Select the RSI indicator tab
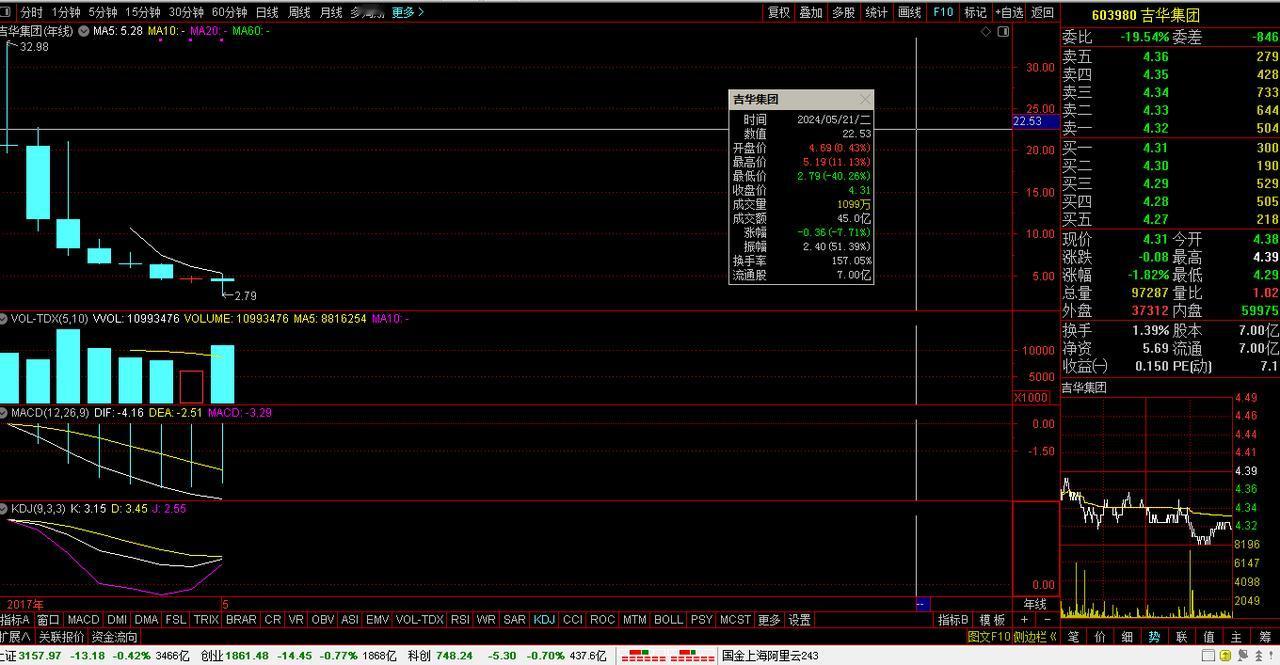 [x=460, y=620]
